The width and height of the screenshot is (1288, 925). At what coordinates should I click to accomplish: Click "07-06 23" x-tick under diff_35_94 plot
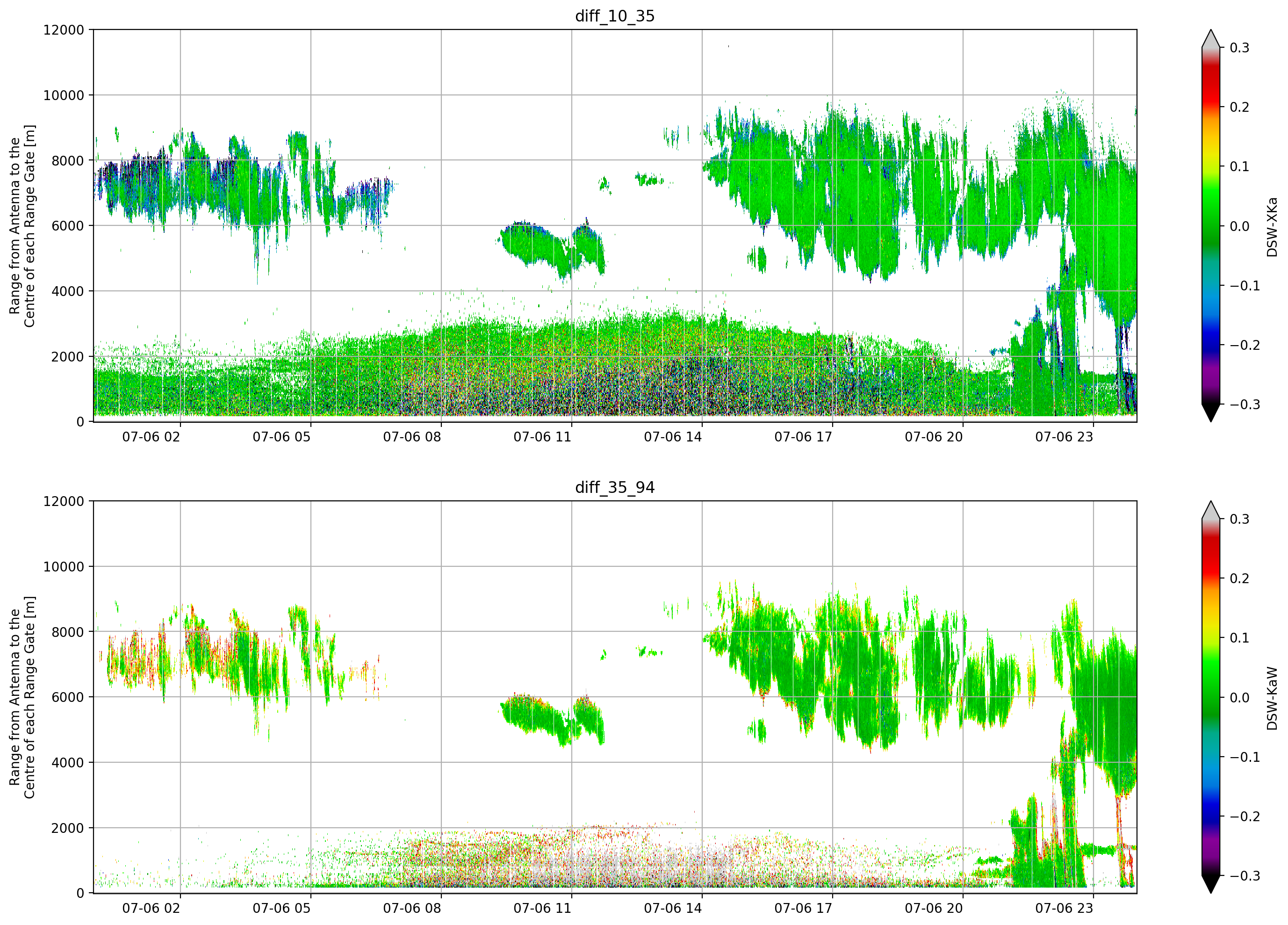click(x=1064, y=909)
